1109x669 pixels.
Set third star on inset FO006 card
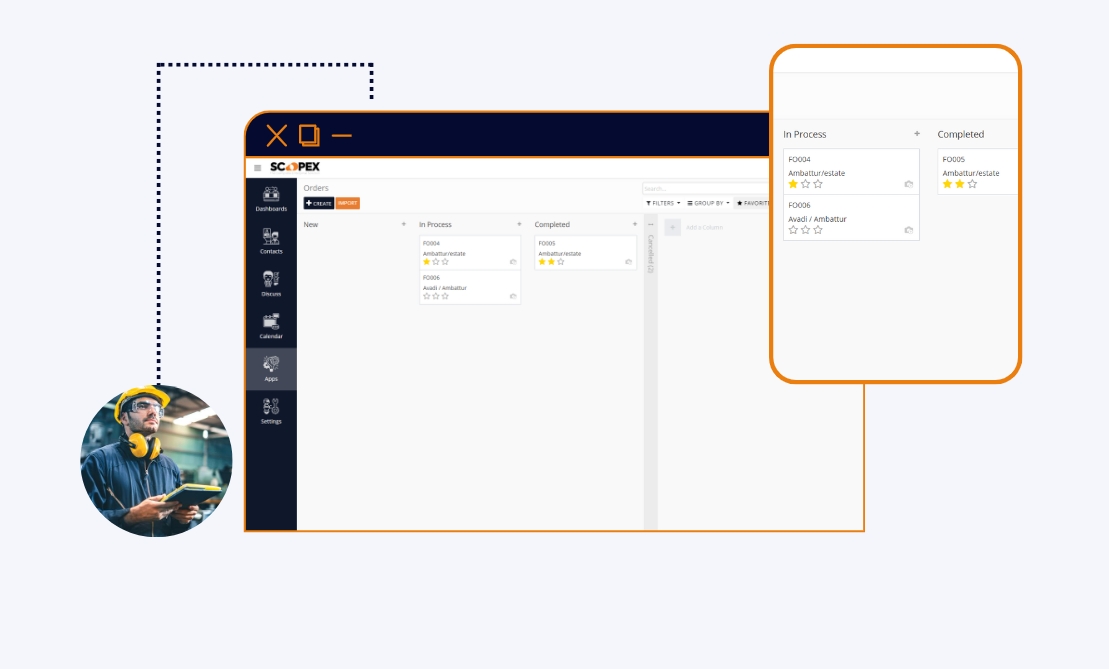818,230
